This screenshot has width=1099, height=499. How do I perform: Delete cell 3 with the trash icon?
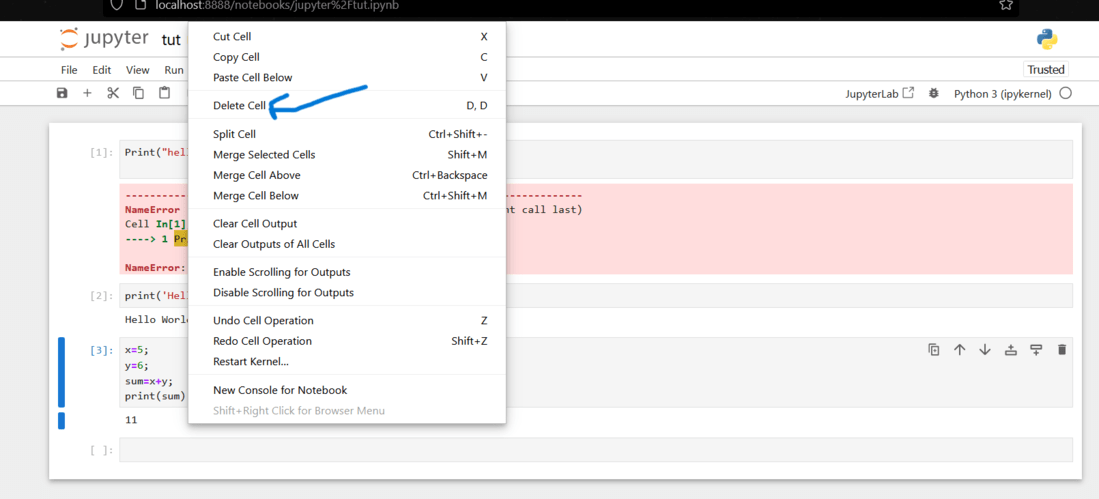tap(1062, 350)
